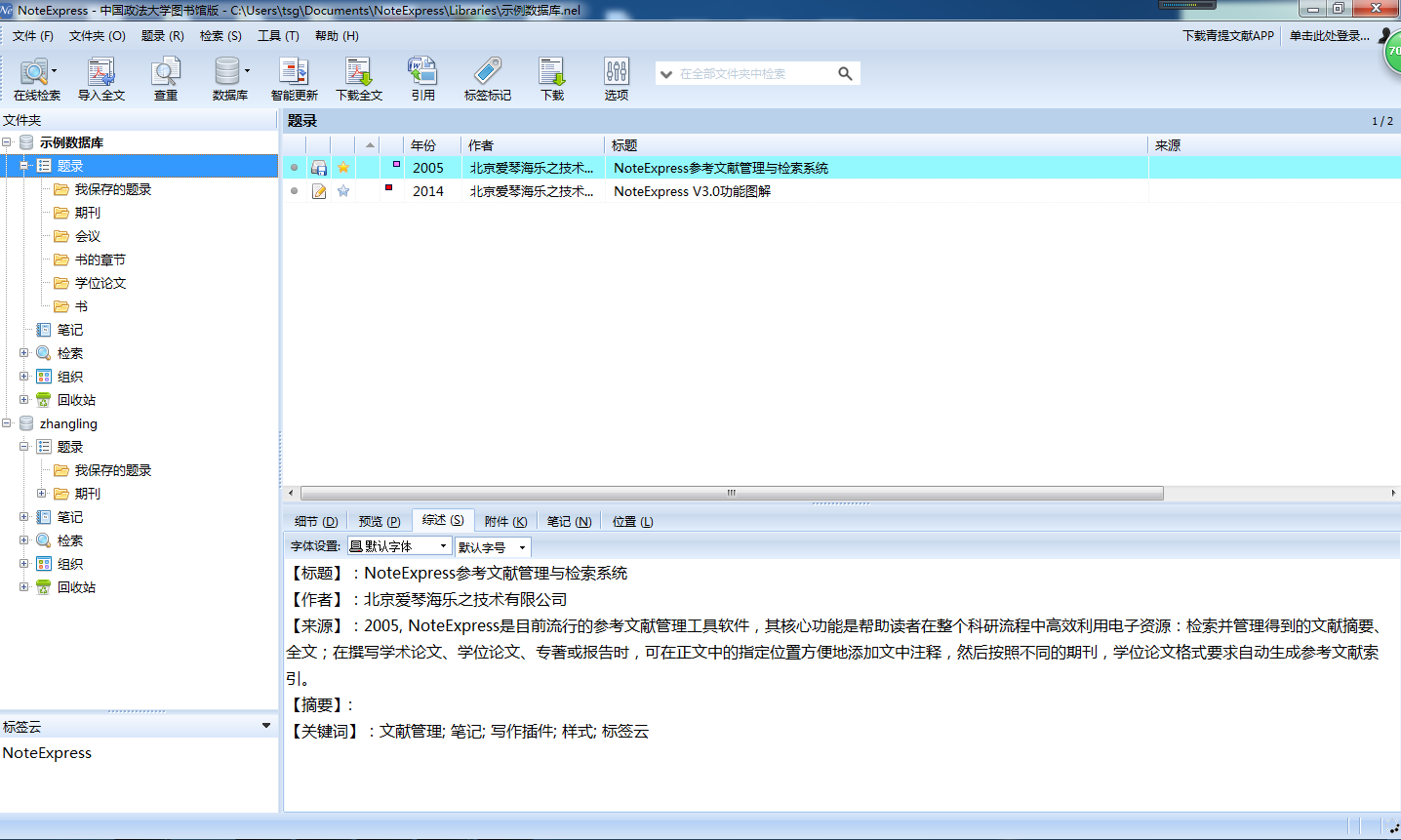The height and width of the screenshot is (840, 1401).
Task: Open the 工具 (T) menu
Action: [278, 36]
